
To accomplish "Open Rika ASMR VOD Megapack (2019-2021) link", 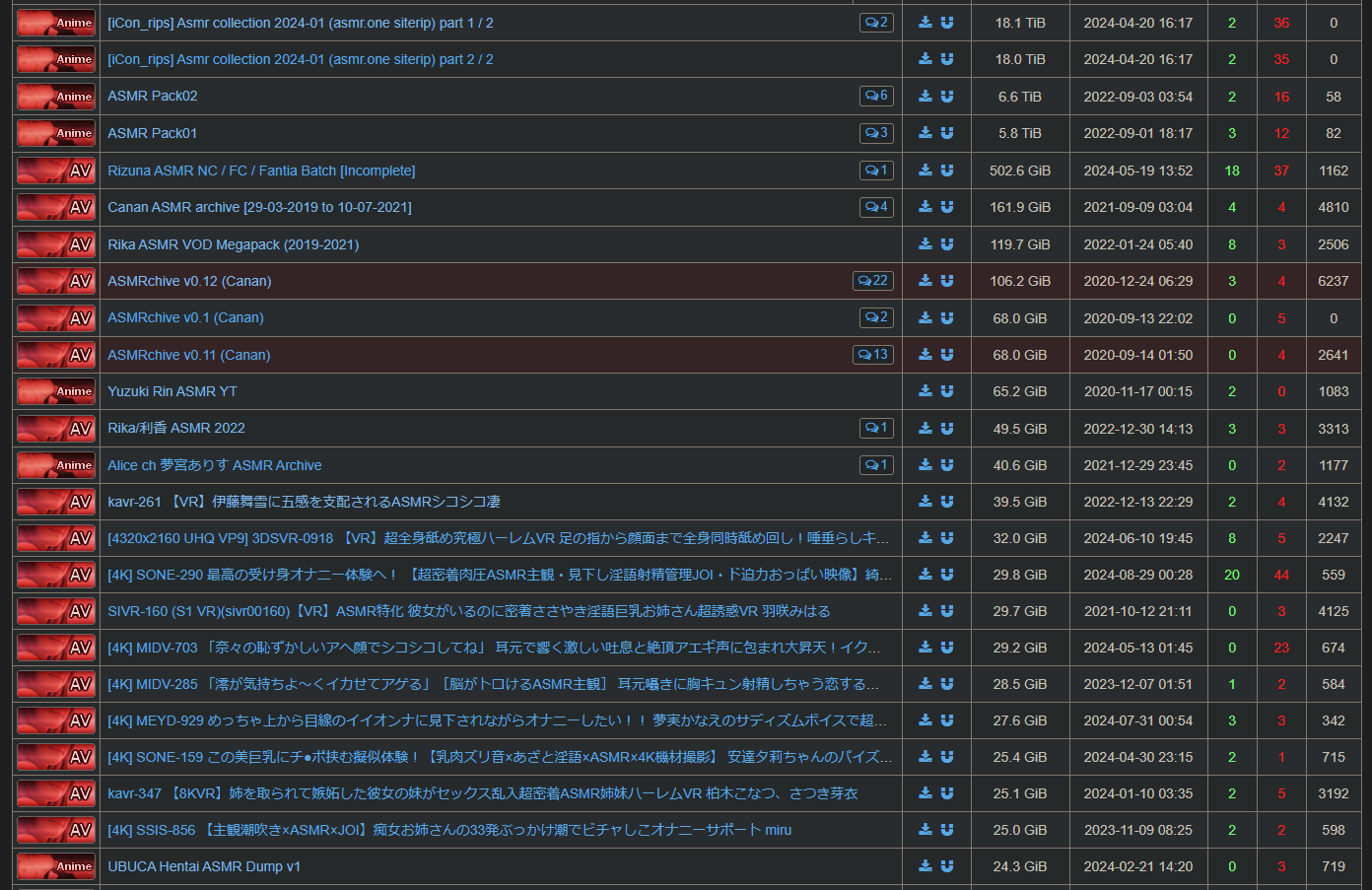I will [234, 244].
